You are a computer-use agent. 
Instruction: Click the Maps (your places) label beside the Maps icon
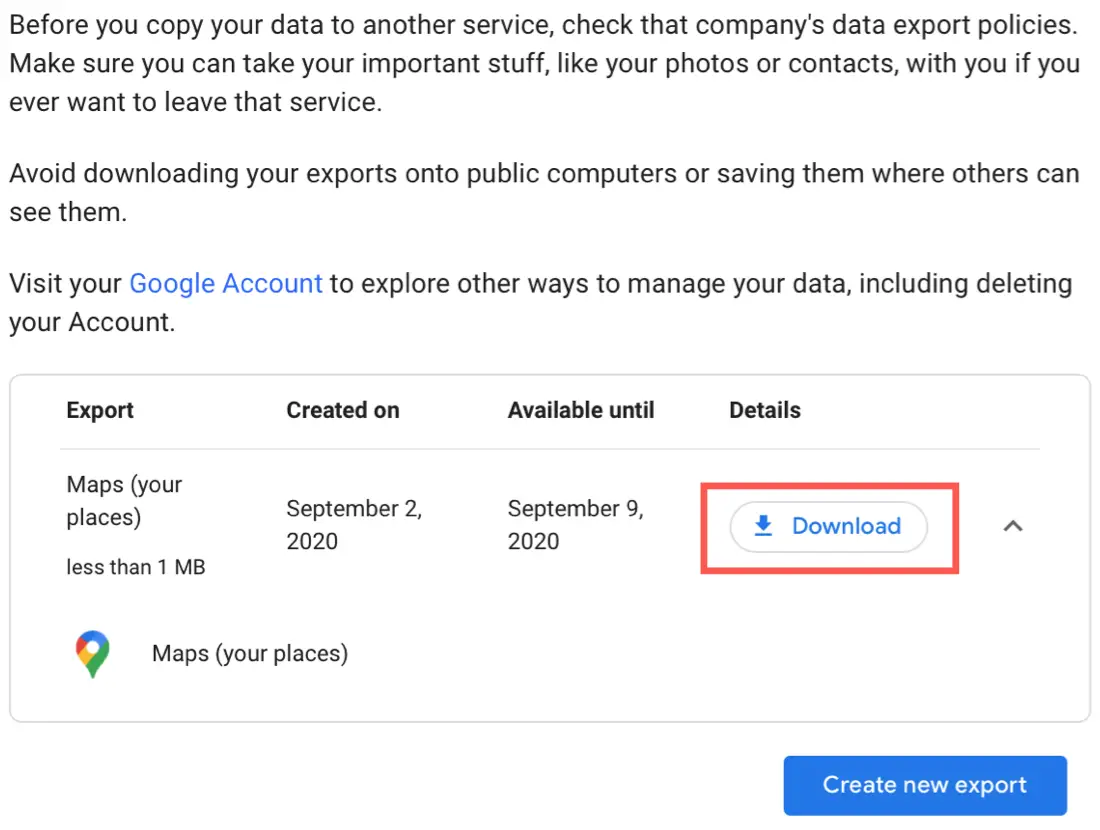coord(250,654)
